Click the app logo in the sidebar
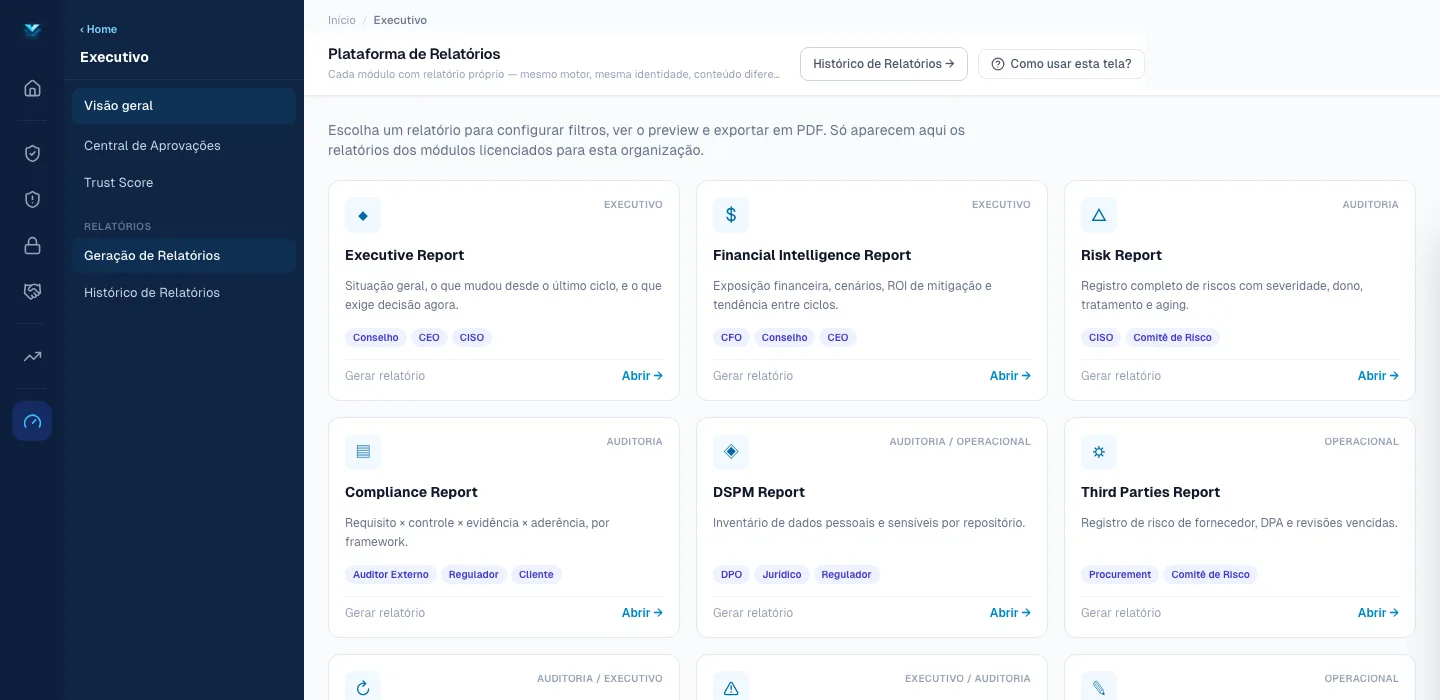This screenshot has width=1440, height=700. coord(32,30)
